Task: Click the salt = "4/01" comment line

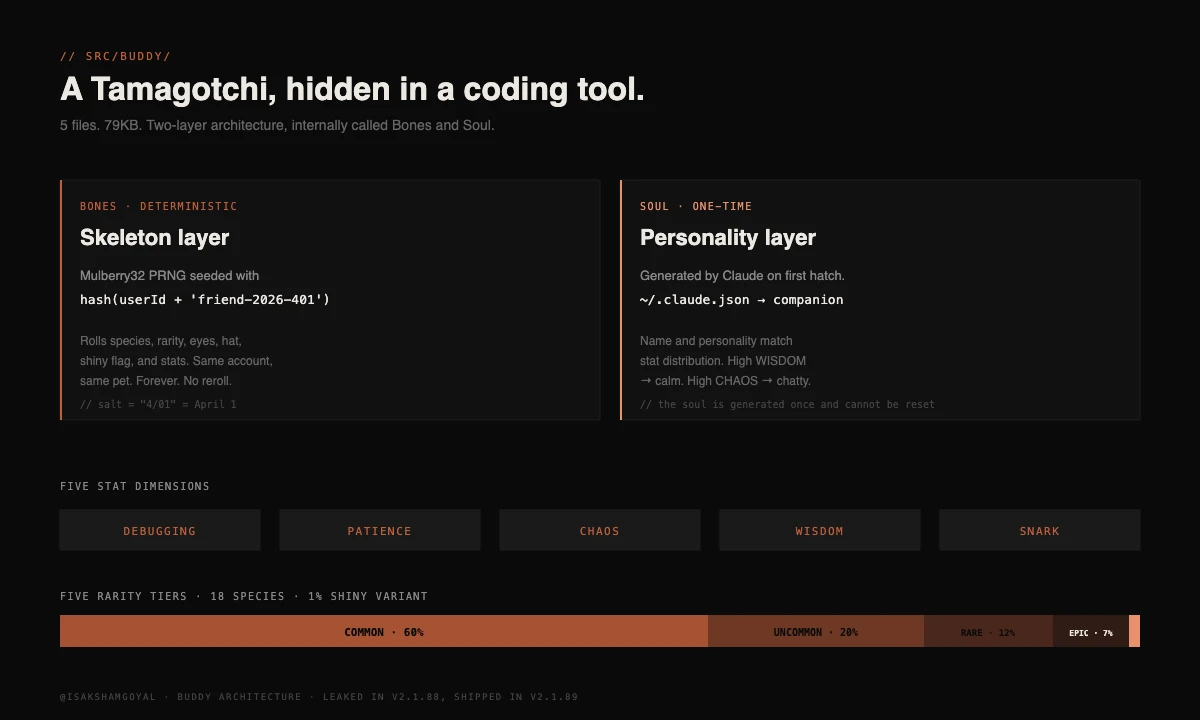Action: click(158, 405)
